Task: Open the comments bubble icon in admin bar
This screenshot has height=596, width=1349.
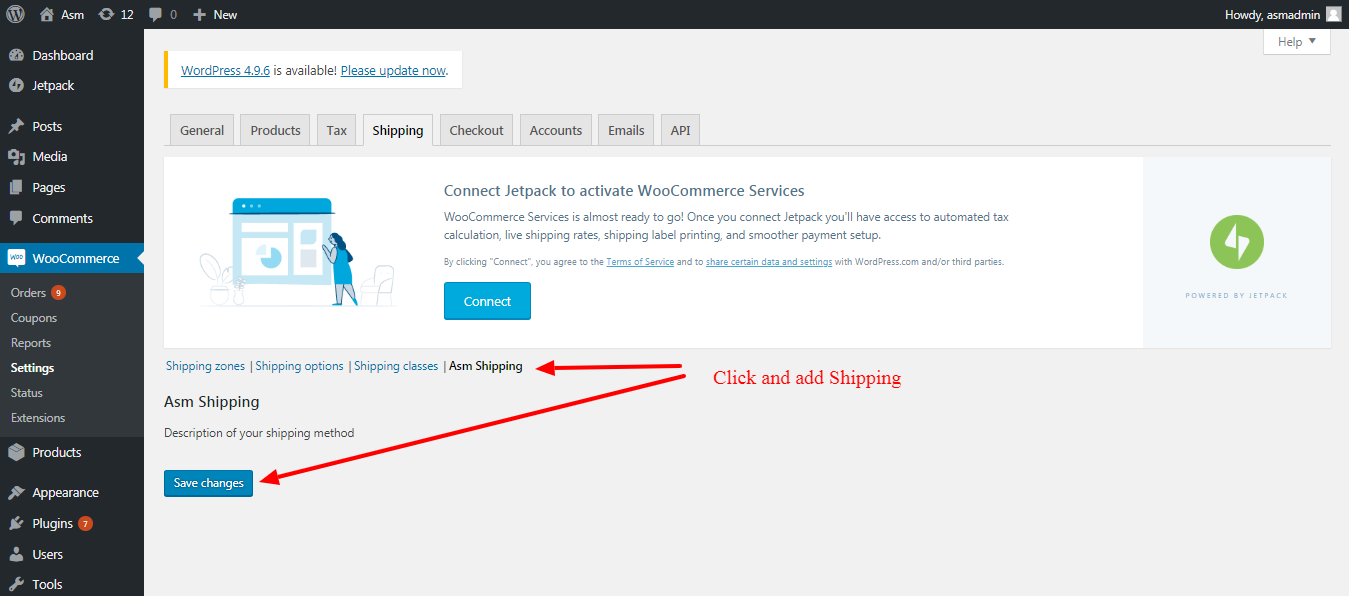Action: (155, 14)
